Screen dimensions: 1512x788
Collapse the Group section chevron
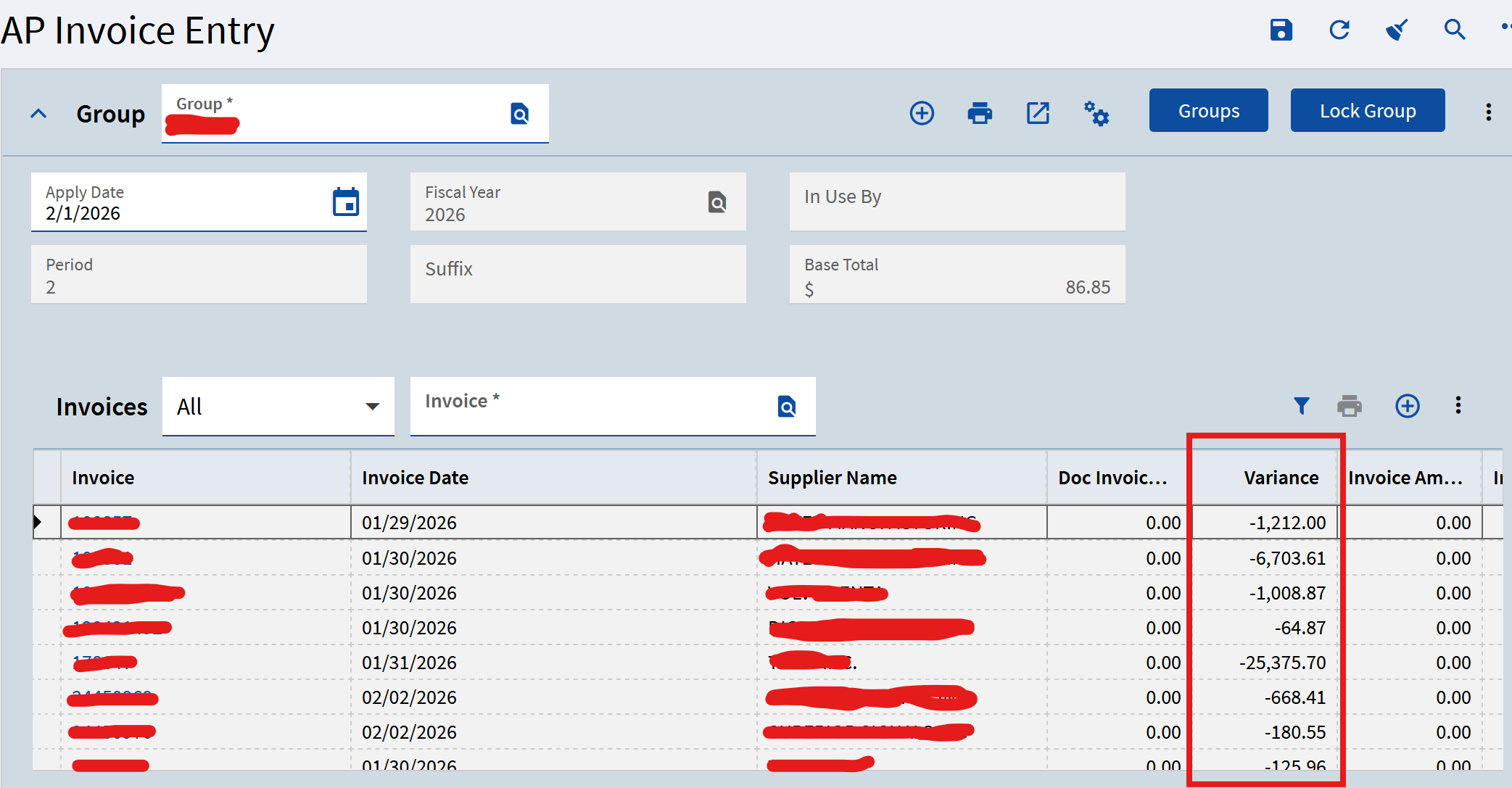[x=38, y=114]
